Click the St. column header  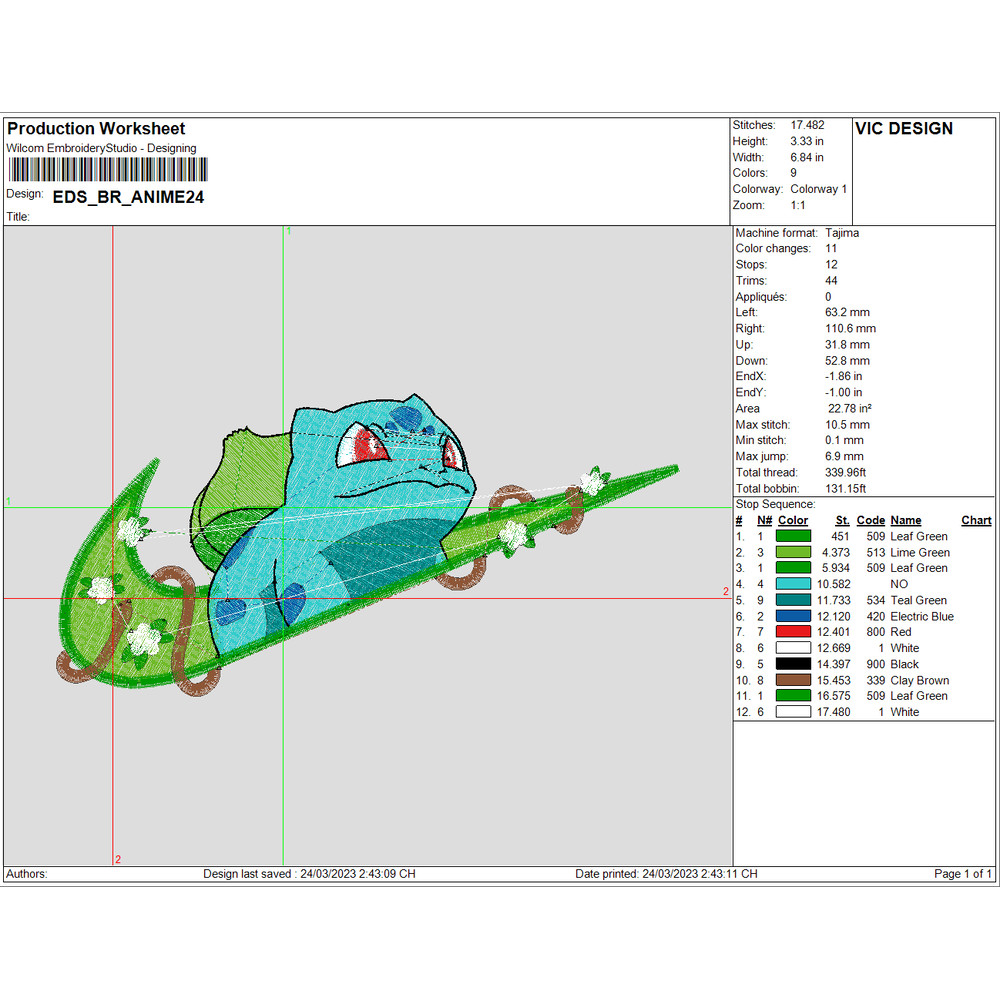(842, 520)
